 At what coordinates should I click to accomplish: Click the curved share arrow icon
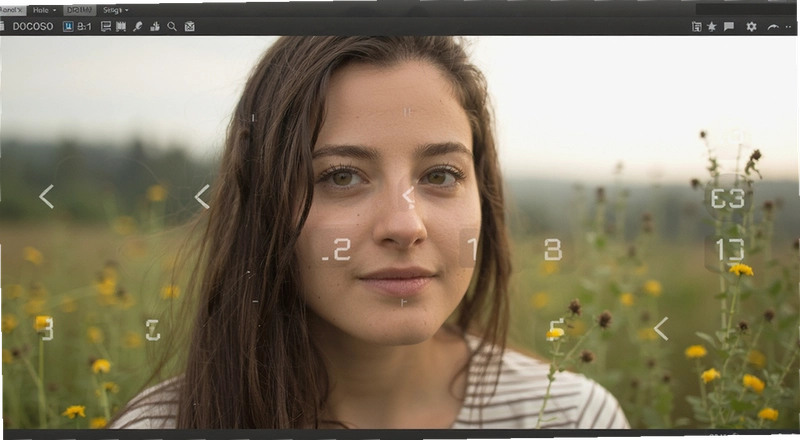[x=773, y=27]
